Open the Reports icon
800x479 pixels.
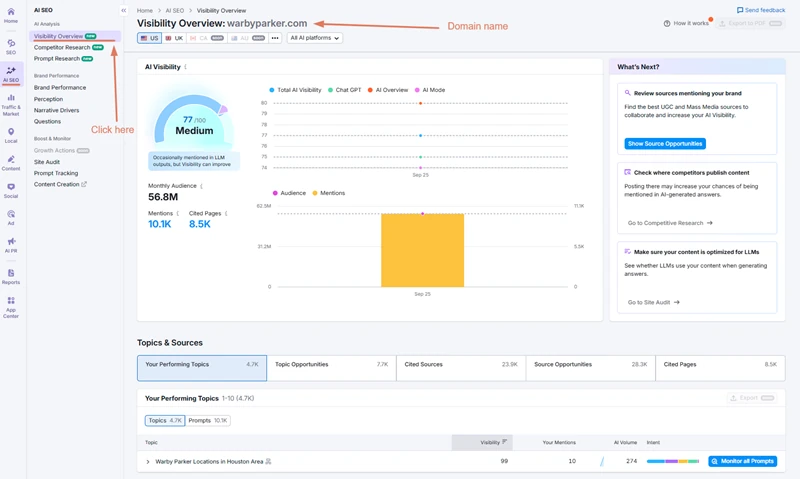click(11, 273)
